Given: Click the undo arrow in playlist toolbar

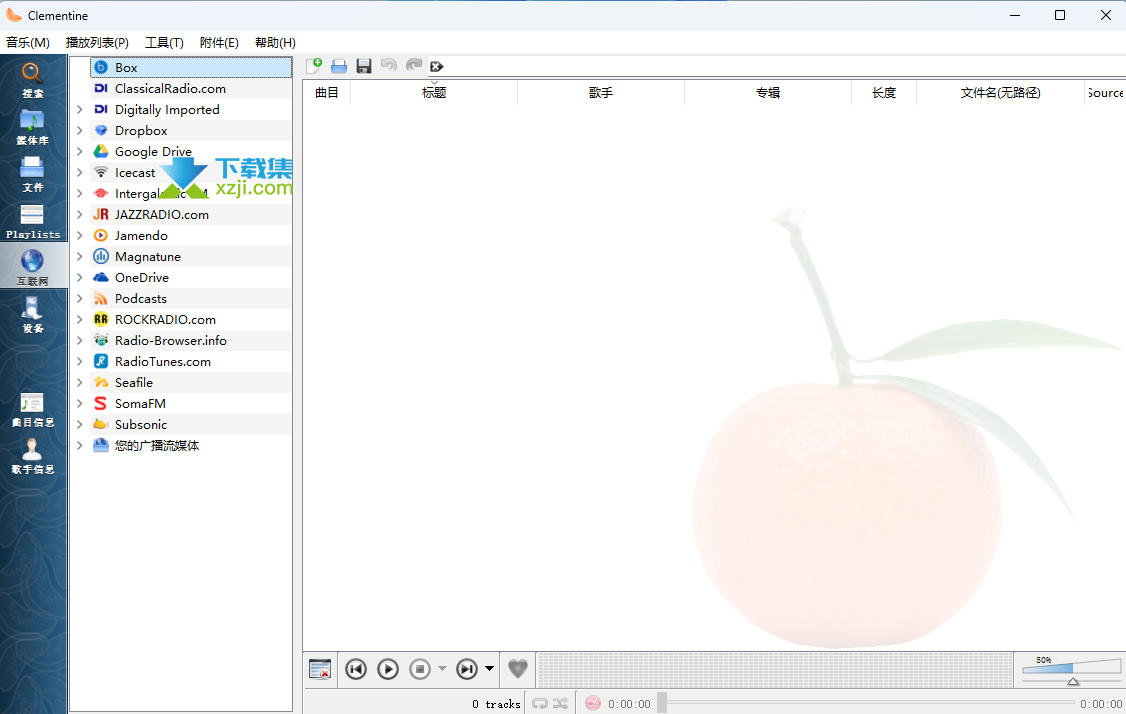Looking at the screenshot, I should (388, 66).
